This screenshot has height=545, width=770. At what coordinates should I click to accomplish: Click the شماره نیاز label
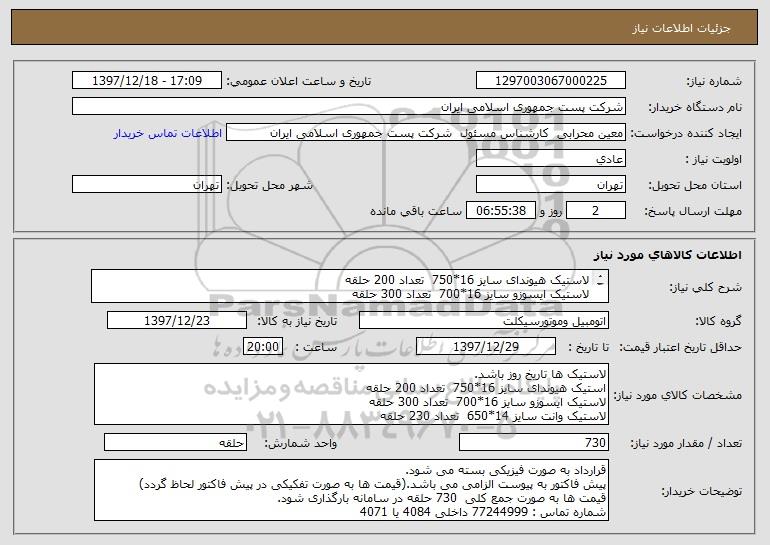point(714,82)
